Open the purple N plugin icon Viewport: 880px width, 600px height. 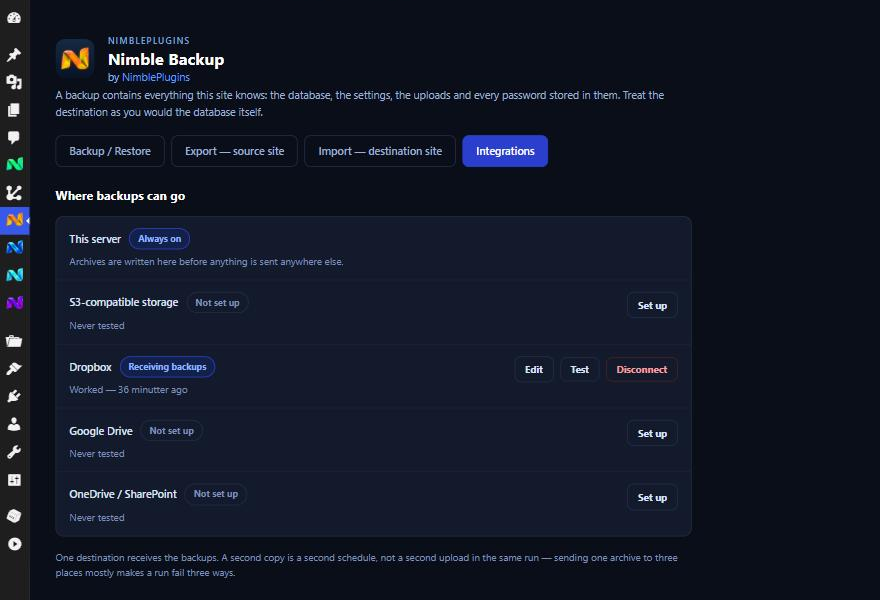14,303
